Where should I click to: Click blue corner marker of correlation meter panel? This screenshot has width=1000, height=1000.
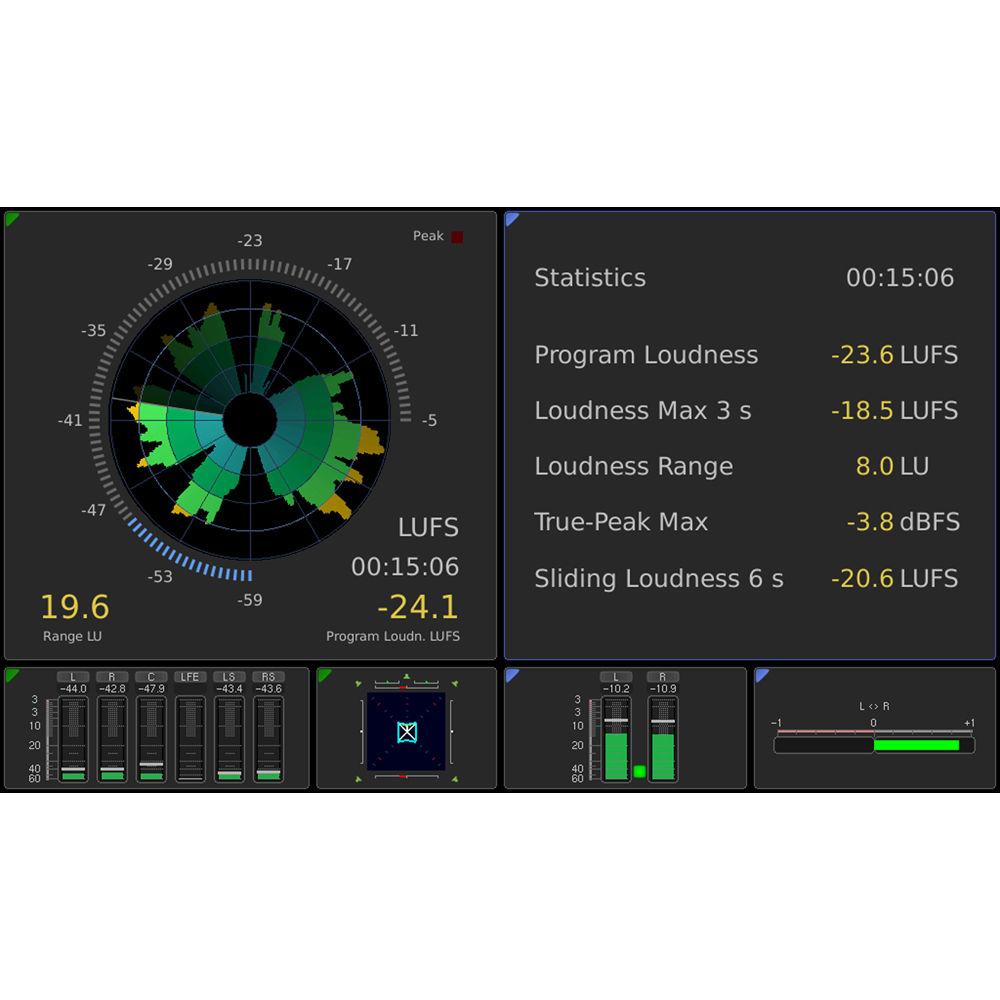(761, 675)
